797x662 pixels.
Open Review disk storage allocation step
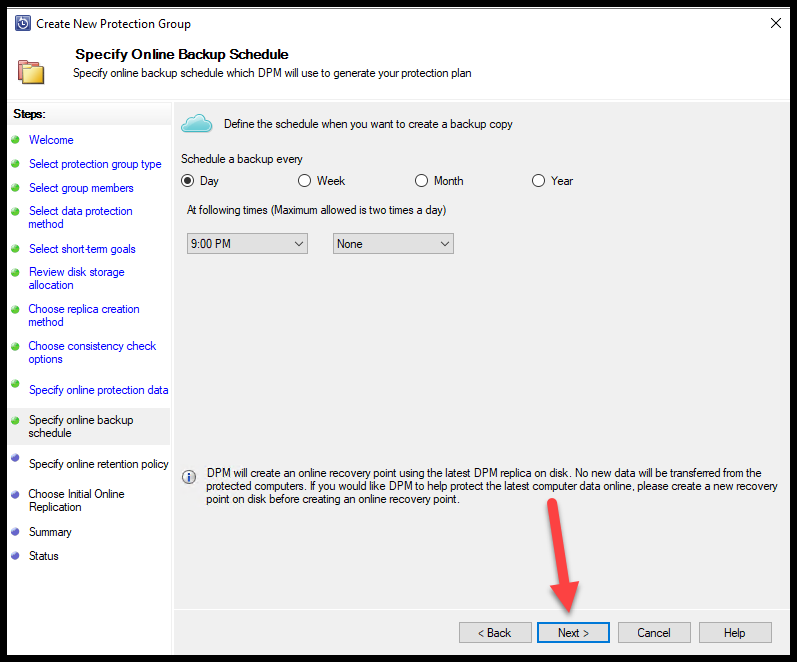[76, 278]
